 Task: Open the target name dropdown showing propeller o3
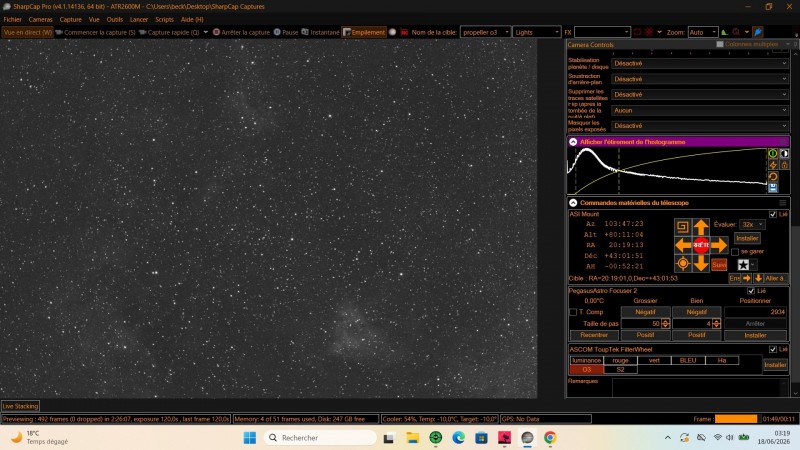[x=485, y=32]
